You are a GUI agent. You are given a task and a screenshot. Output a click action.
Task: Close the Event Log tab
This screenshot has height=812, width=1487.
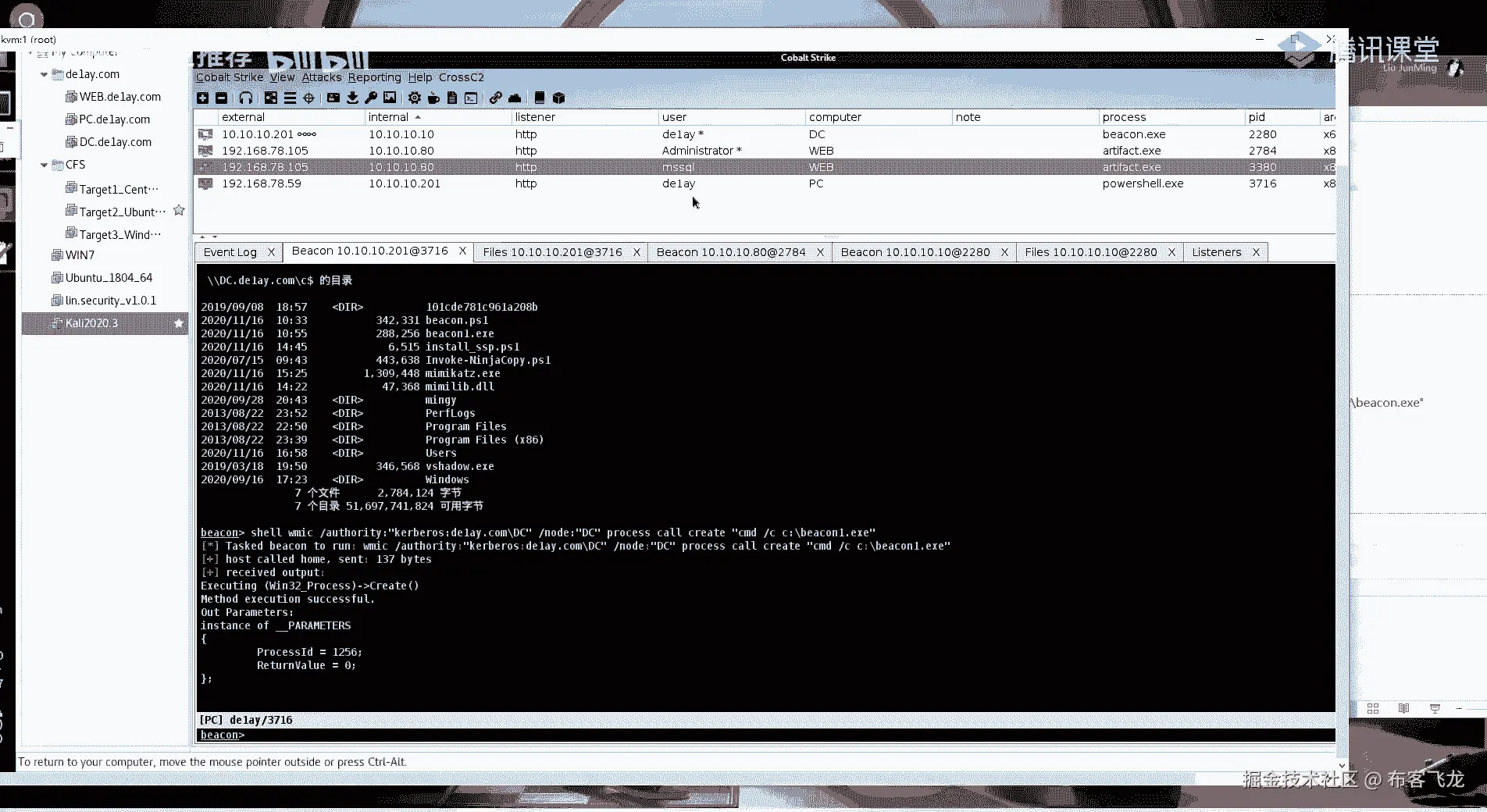271,252
